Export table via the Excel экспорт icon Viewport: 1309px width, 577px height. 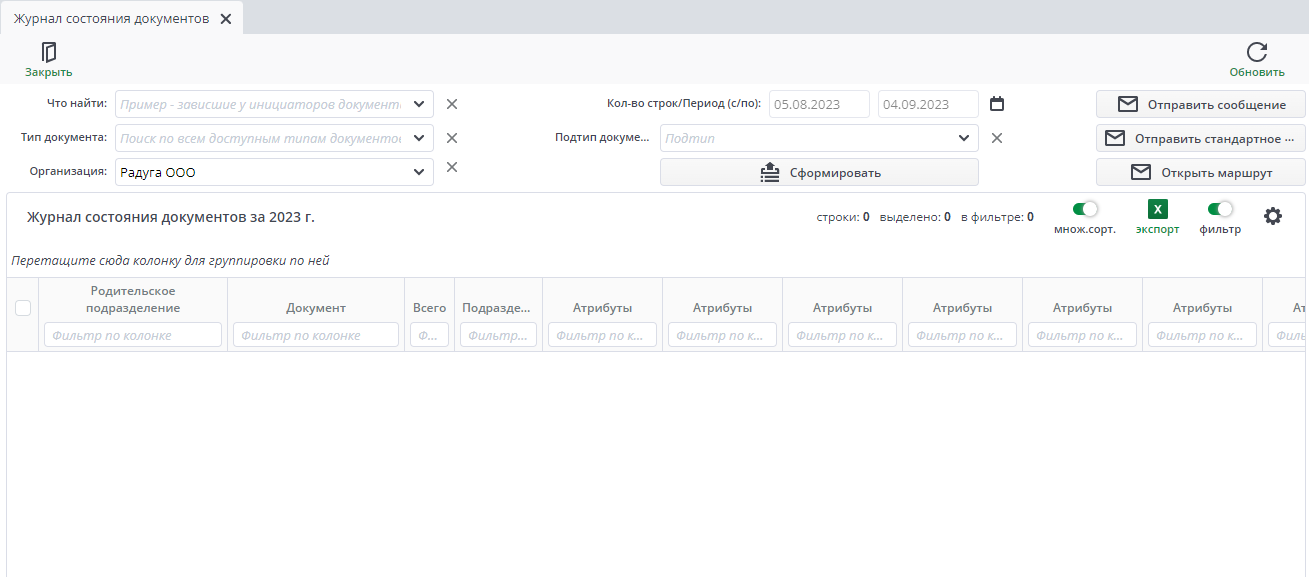(1157, 209)
